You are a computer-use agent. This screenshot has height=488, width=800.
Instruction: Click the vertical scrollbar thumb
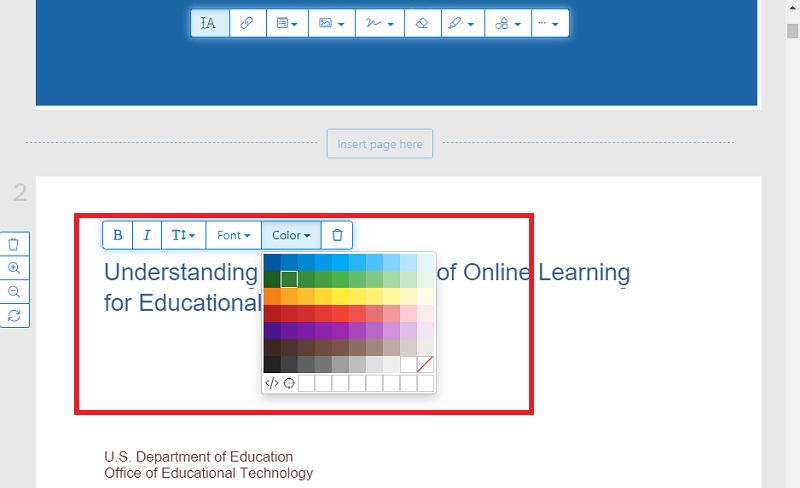pos(792,31)
